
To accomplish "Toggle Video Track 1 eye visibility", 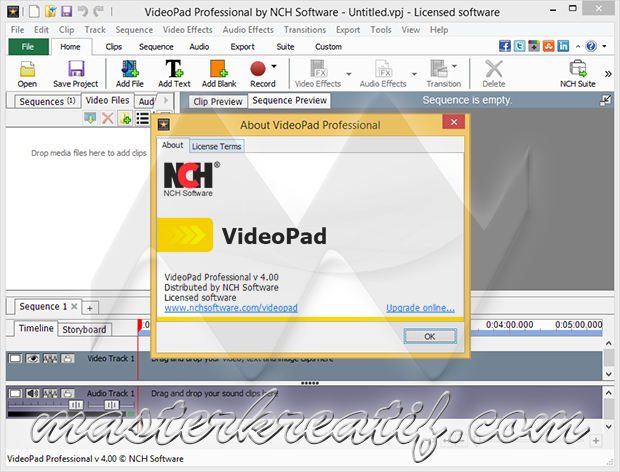I will coord(32,359).
